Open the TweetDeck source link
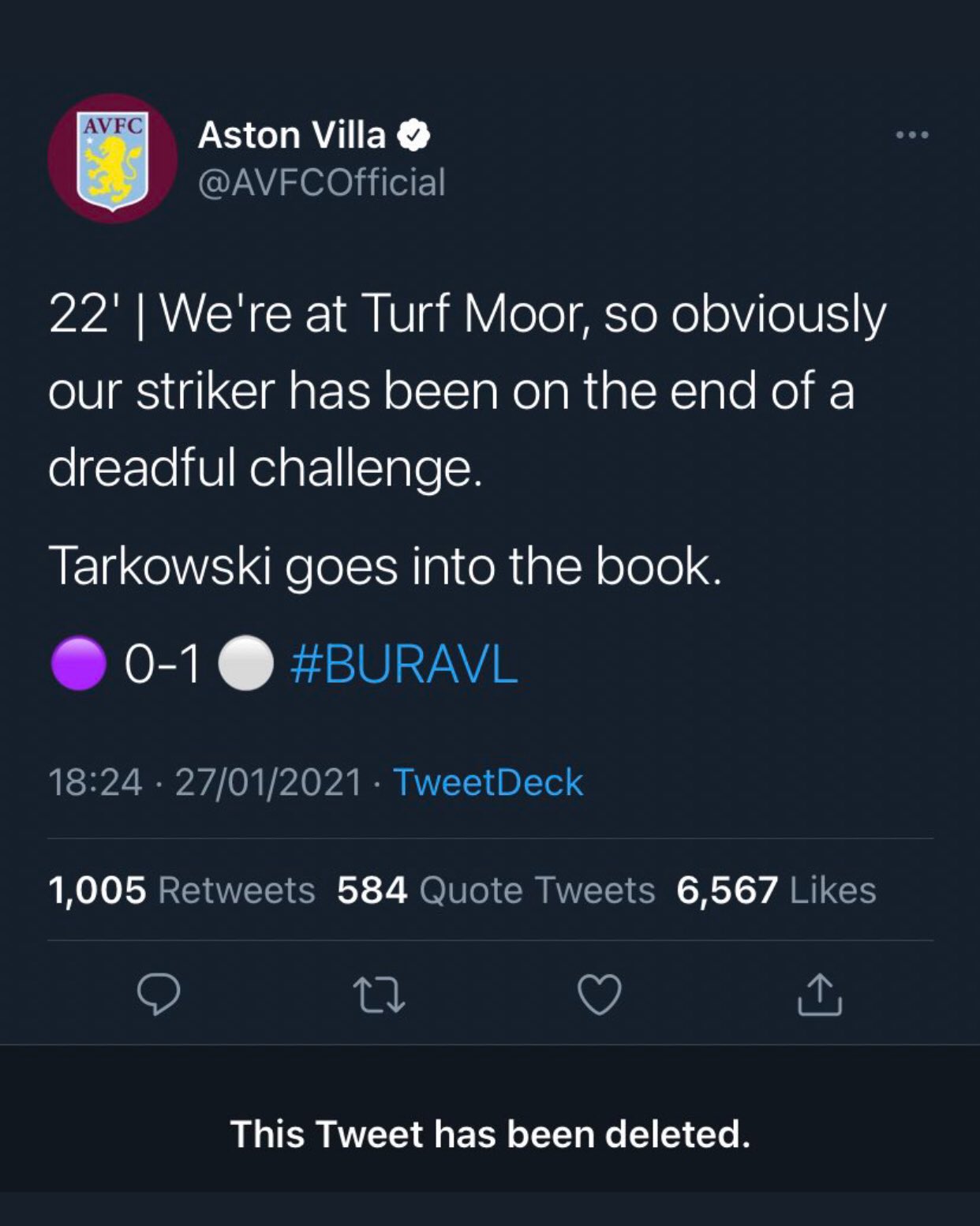The height and width of the screenshot is (1226, 980). [x=488, y=782]
